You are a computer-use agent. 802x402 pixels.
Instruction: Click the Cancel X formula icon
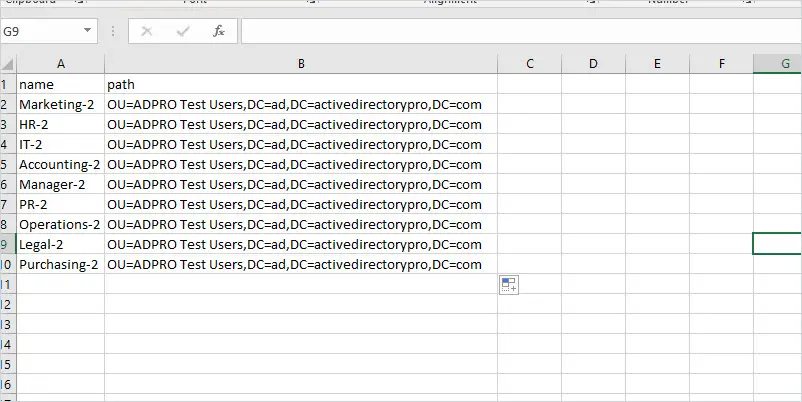coord(147,31)
